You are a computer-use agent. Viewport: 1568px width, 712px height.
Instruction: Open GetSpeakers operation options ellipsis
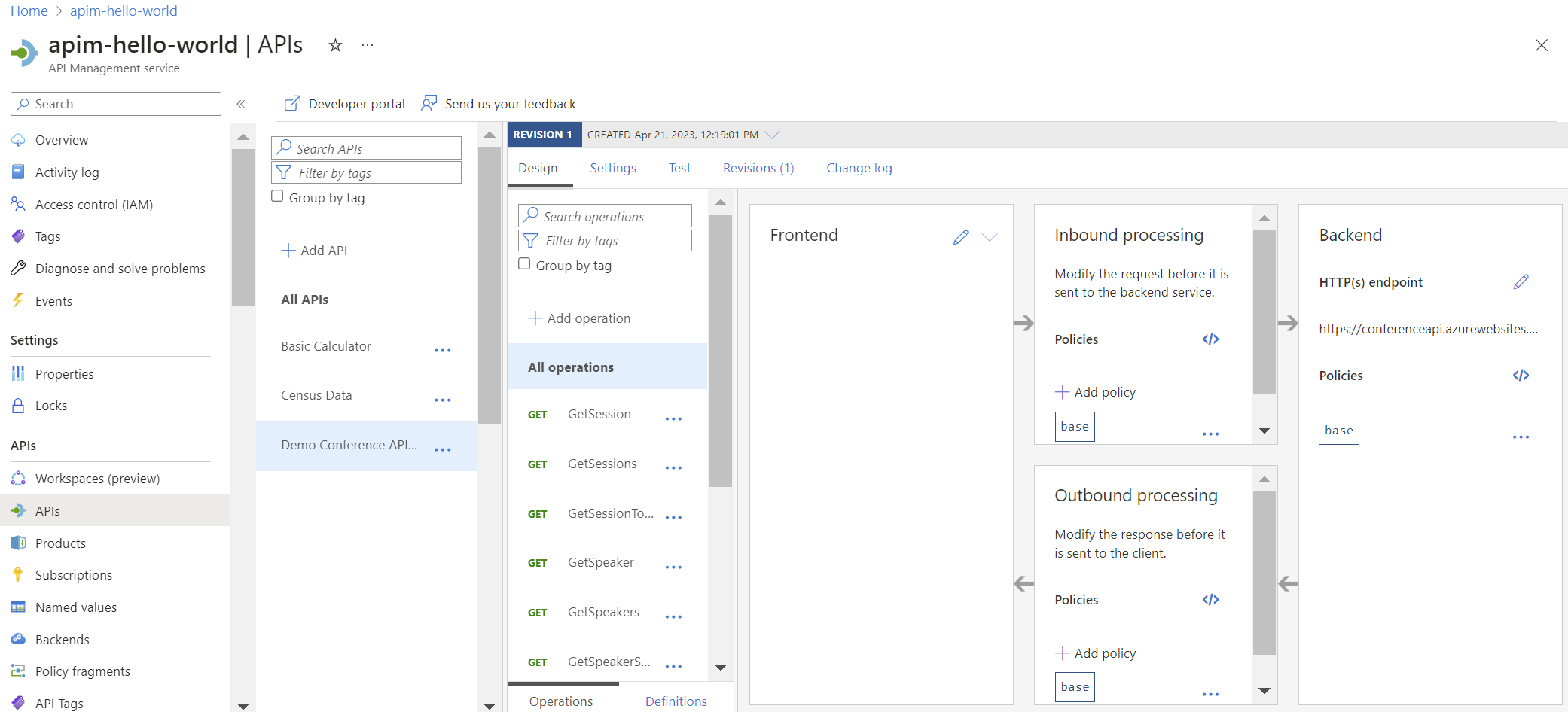(673, 617)
